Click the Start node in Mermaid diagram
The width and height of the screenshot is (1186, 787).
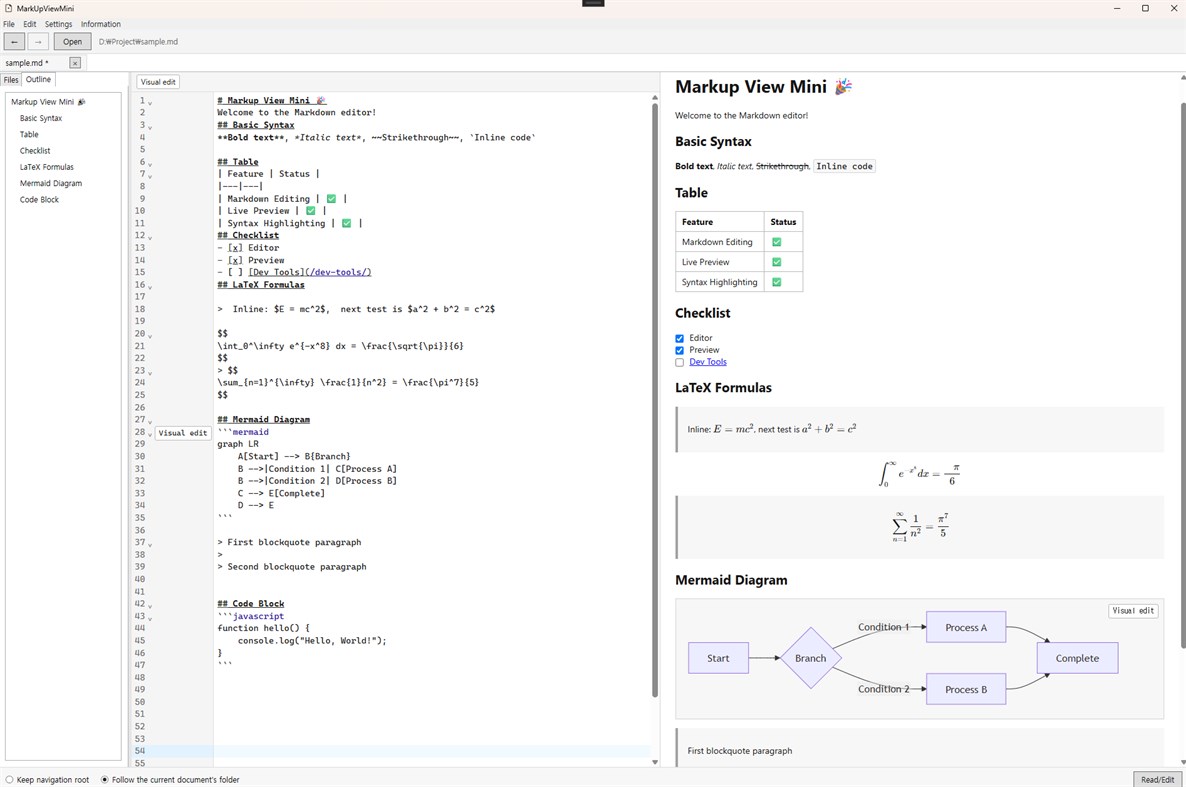tap(719, 658)
